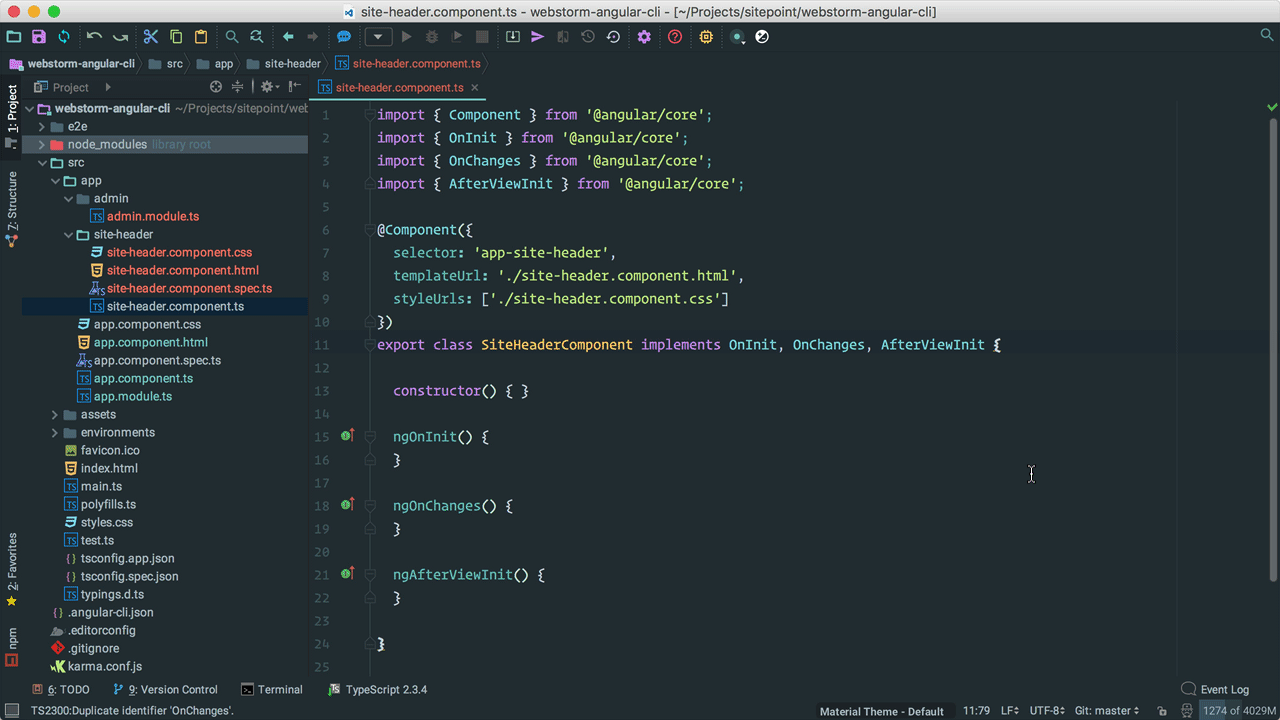Run the current configuration using the Run icon

[x=406, y=37]
